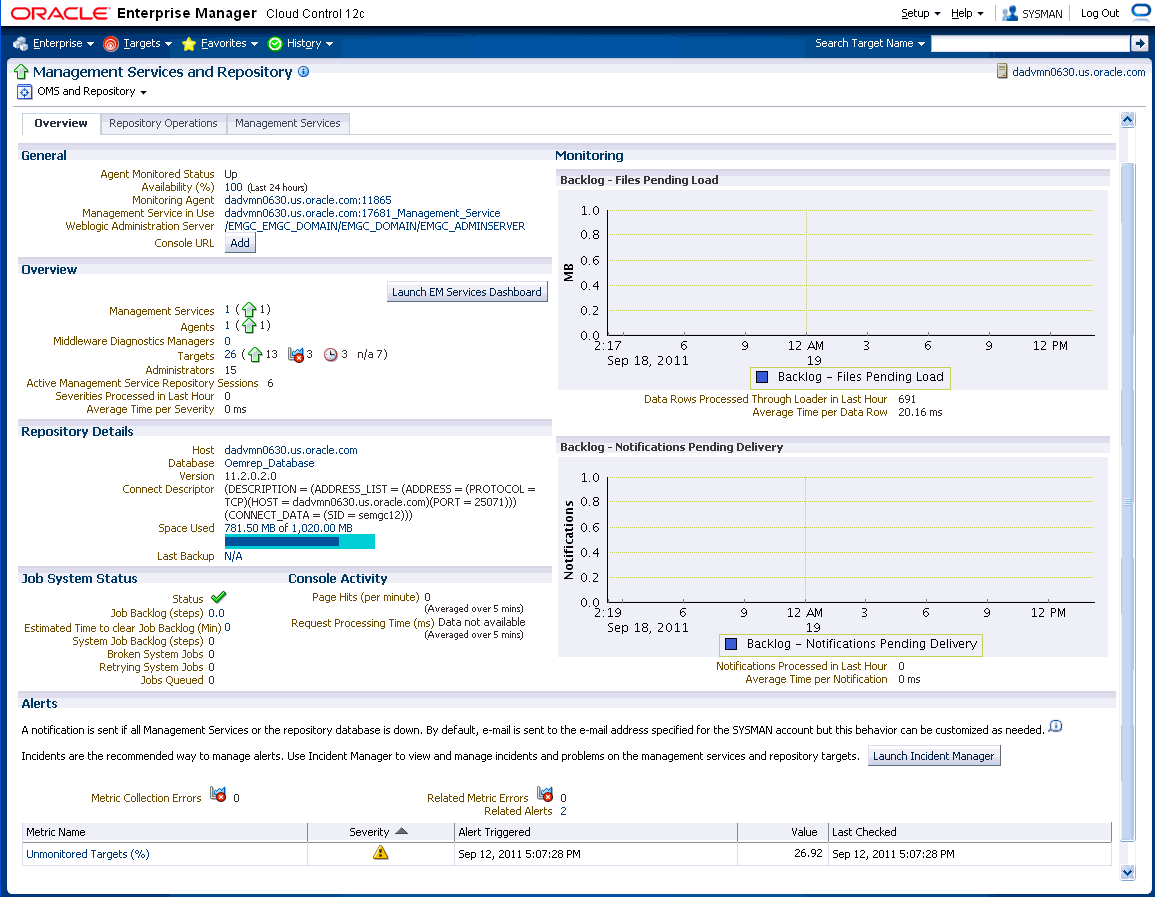Open the Oemrep_Database link

269,463
